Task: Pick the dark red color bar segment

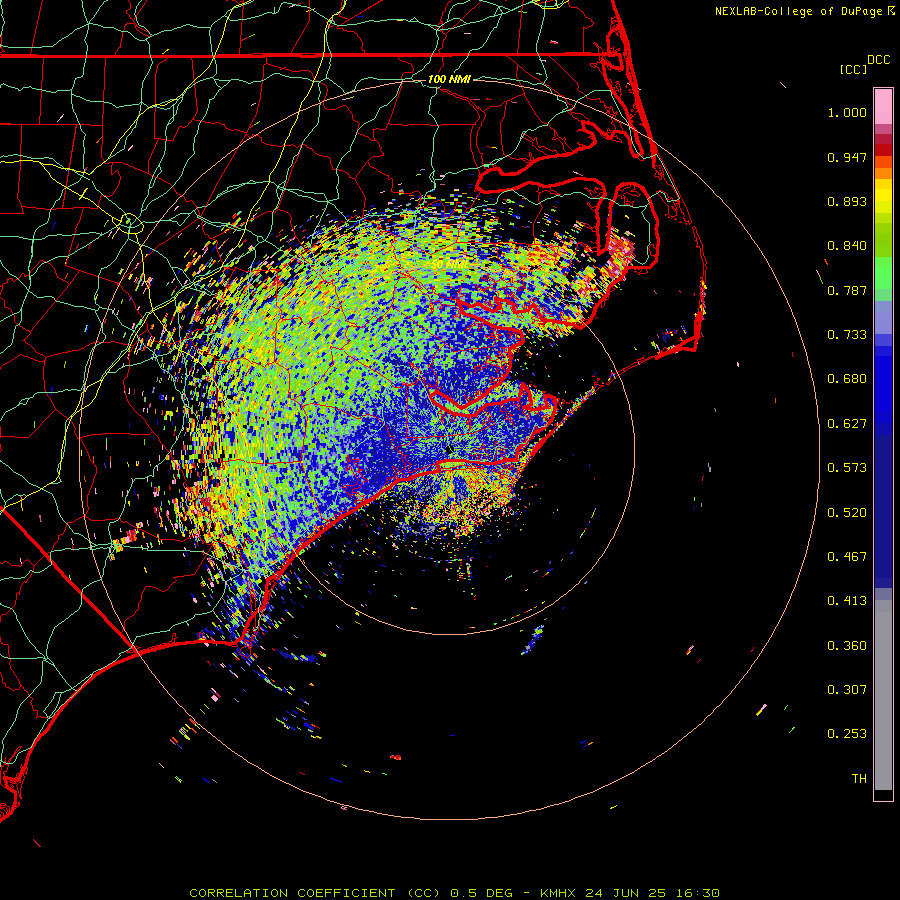Action: (x=883, y=150)
